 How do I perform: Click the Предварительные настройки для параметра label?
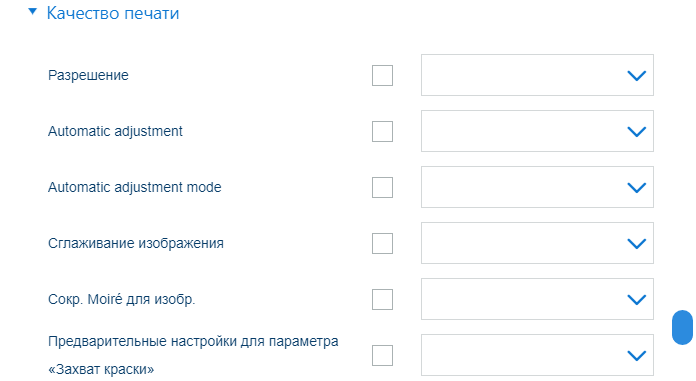click(x=193, y=341)
